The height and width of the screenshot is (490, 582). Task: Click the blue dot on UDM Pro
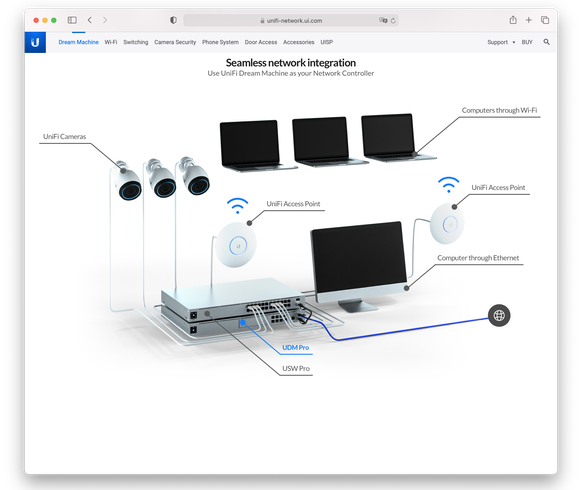tap(243, 322)
